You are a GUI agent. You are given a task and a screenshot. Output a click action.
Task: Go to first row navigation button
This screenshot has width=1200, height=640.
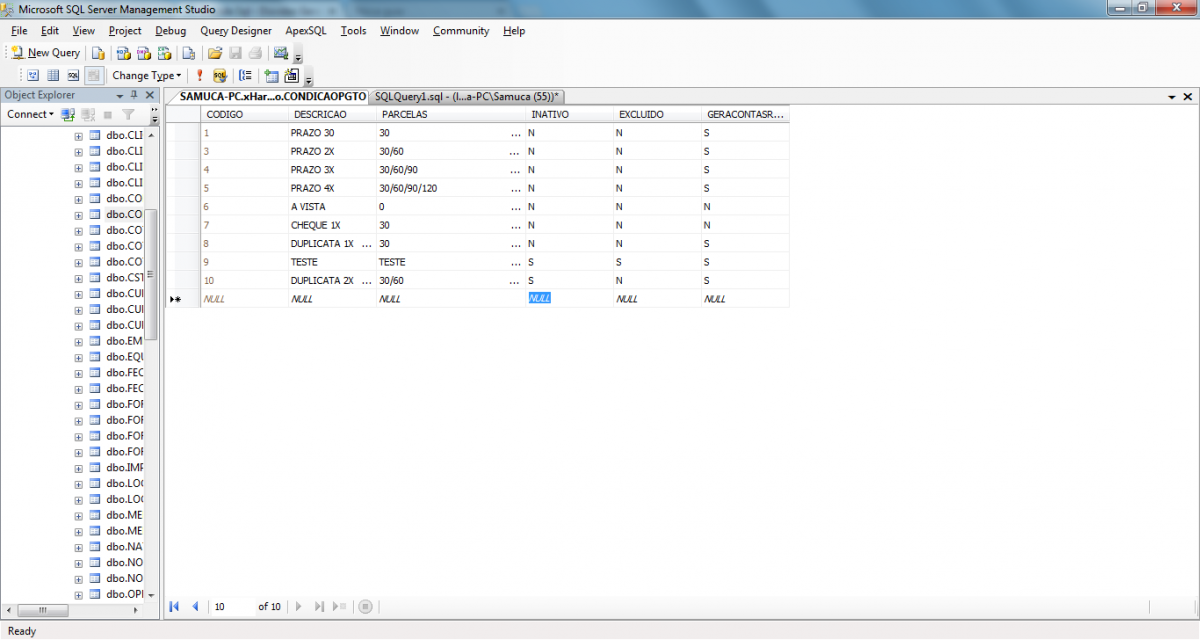click(175, 606)
